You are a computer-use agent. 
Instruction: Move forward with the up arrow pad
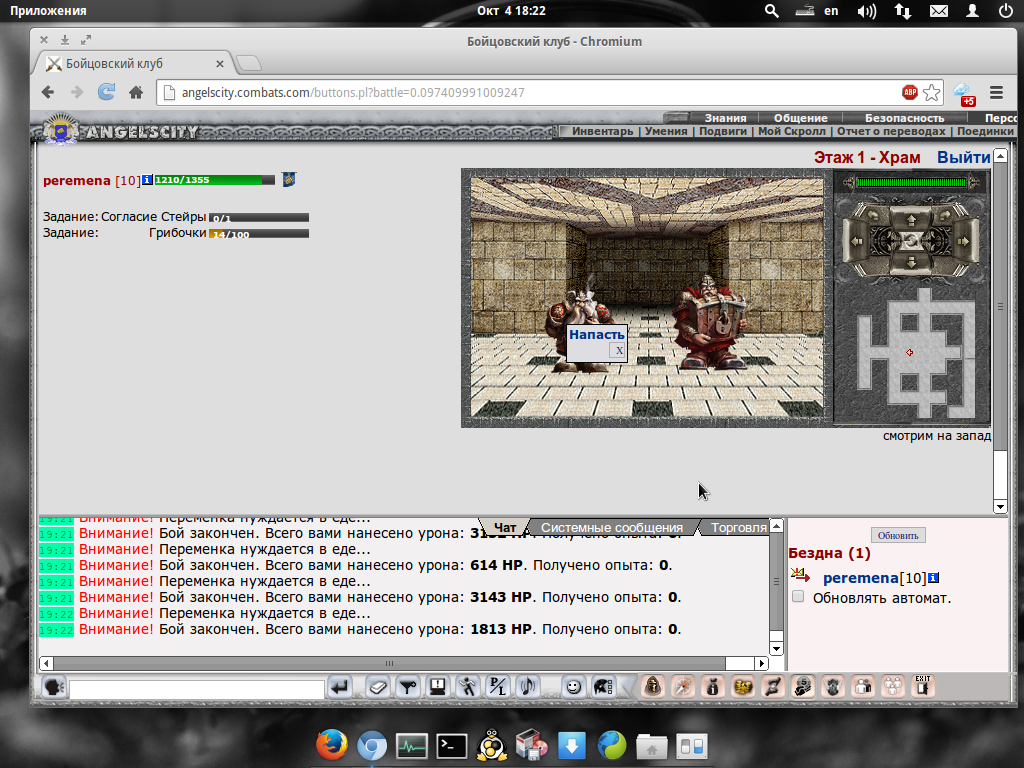click(911, 220)
